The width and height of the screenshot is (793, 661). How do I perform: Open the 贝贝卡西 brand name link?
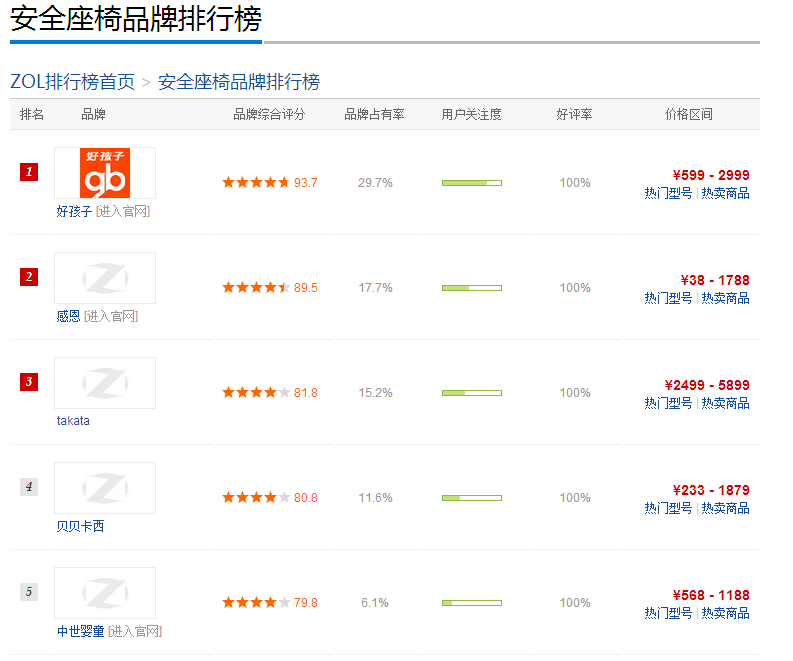[80, 526]
